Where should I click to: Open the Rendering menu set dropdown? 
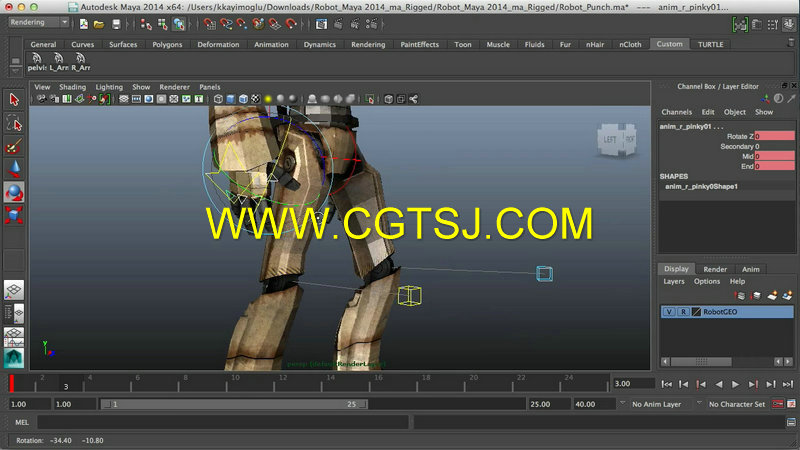pyautogui.click(x=39, y=22)
